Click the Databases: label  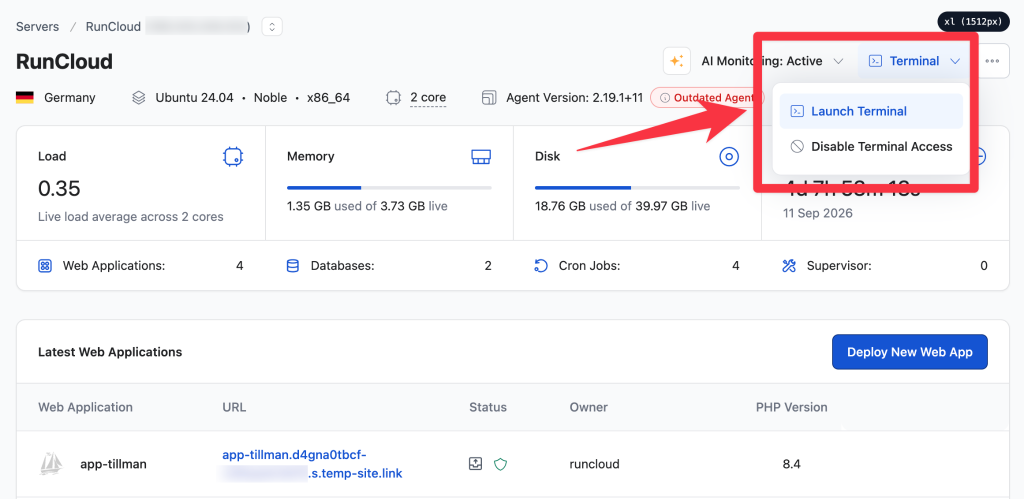point(342,266)
